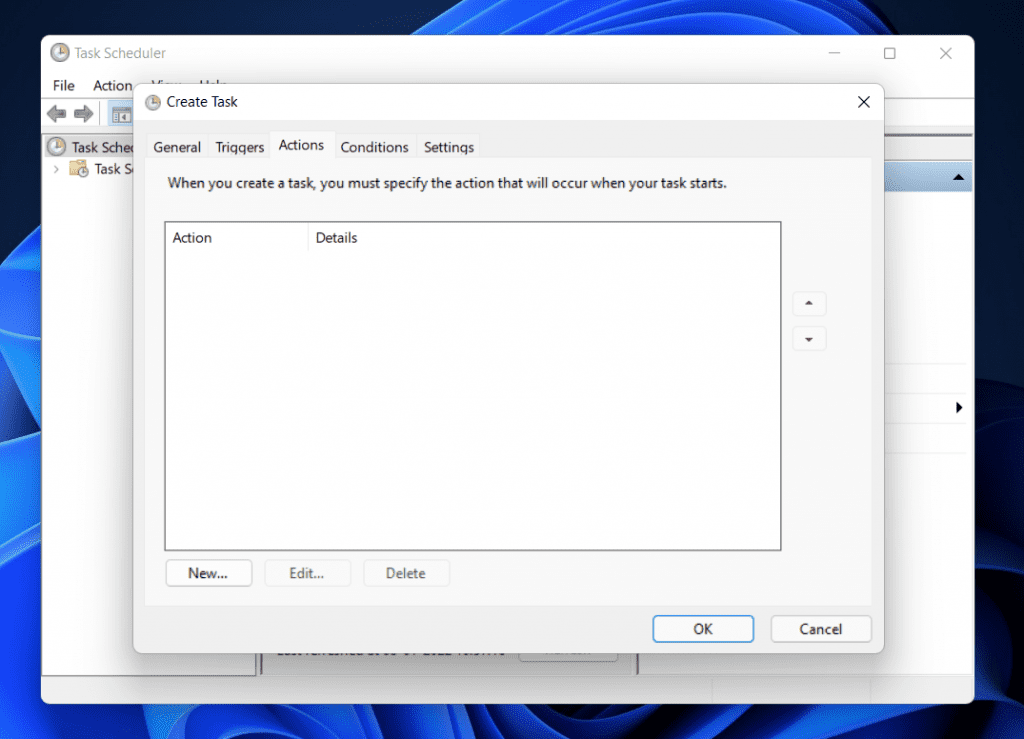Click the back navigation arrow icon
This screenshot has width=1024, height=739.
tap(56, 113)
